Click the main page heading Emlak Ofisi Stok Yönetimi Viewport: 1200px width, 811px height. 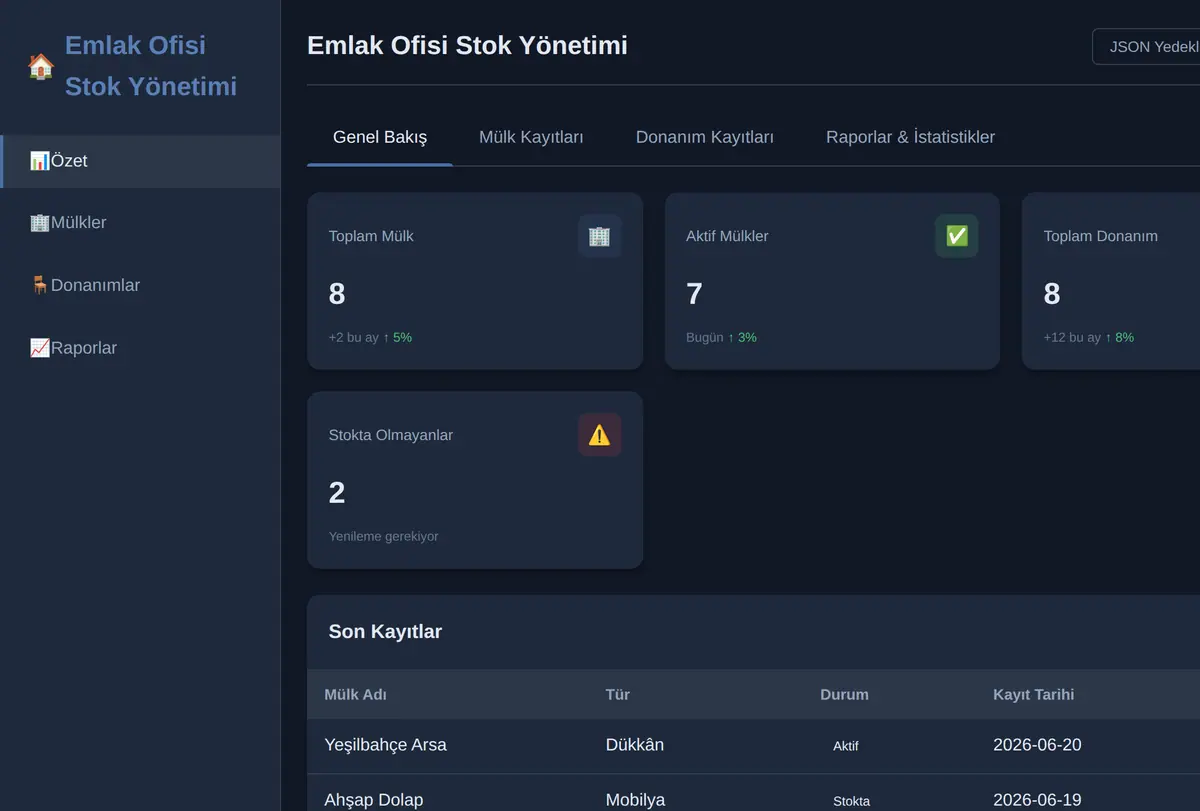pyautogui.click(x=467, y=46)
